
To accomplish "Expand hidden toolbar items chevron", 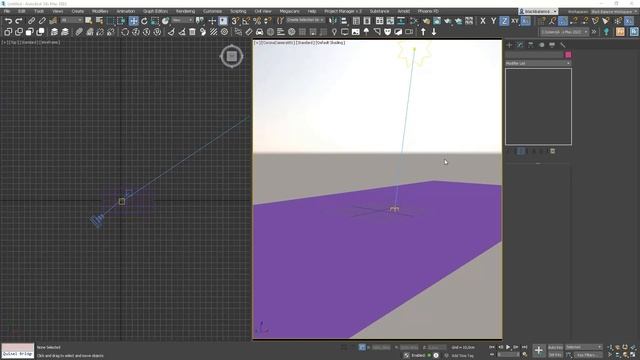I will (x=594, y=32).
